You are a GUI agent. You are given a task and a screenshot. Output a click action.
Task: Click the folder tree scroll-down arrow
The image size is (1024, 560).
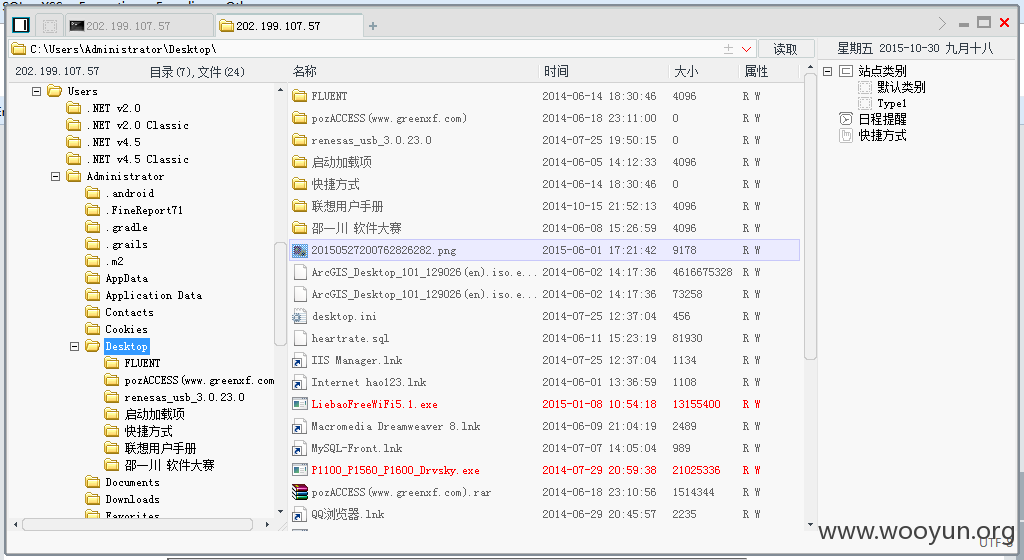point(281,512)
